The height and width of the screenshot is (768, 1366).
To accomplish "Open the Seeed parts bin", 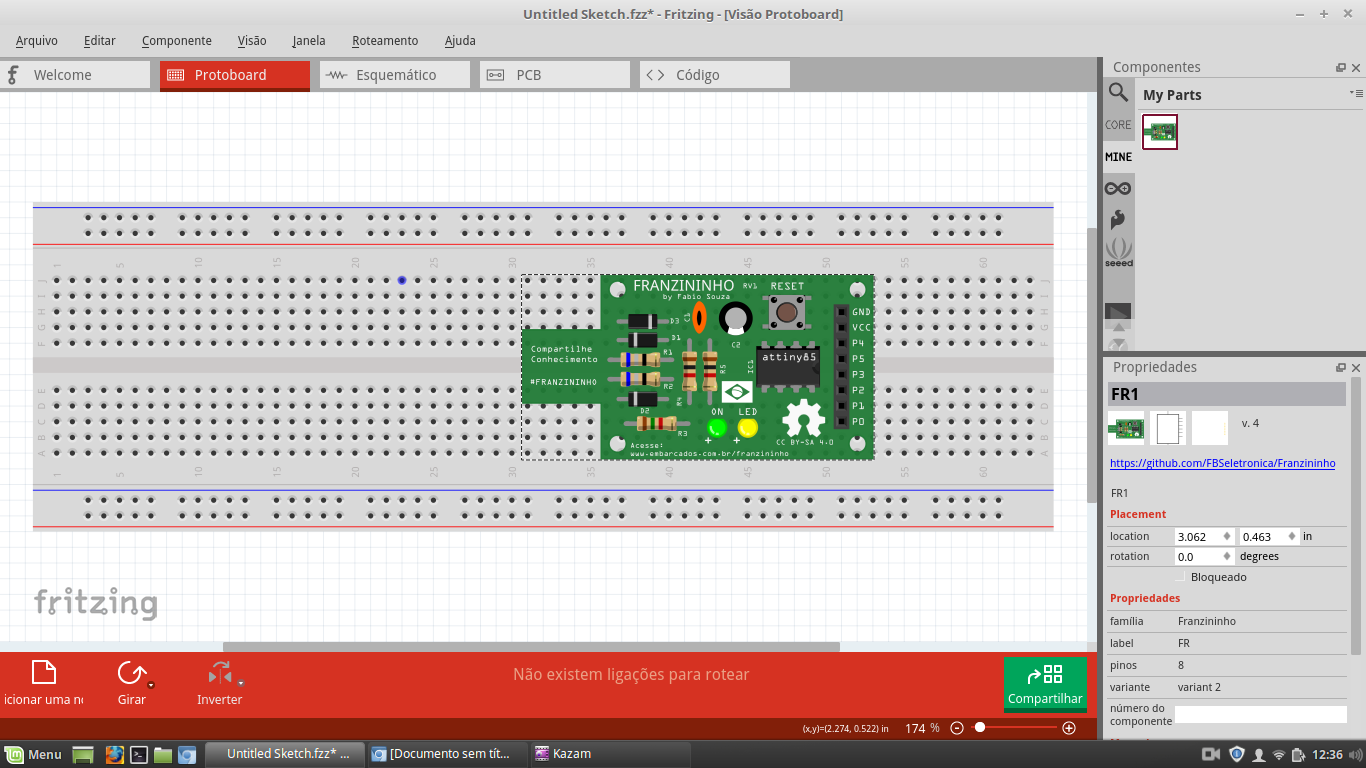I will point(1118,251).
